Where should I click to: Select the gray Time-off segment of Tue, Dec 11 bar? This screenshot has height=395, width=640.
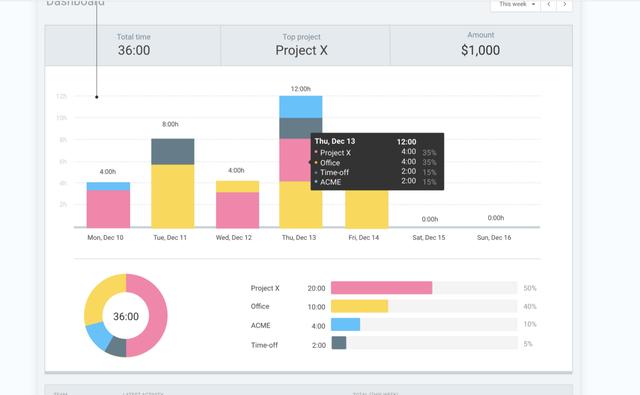coord(173,151)
